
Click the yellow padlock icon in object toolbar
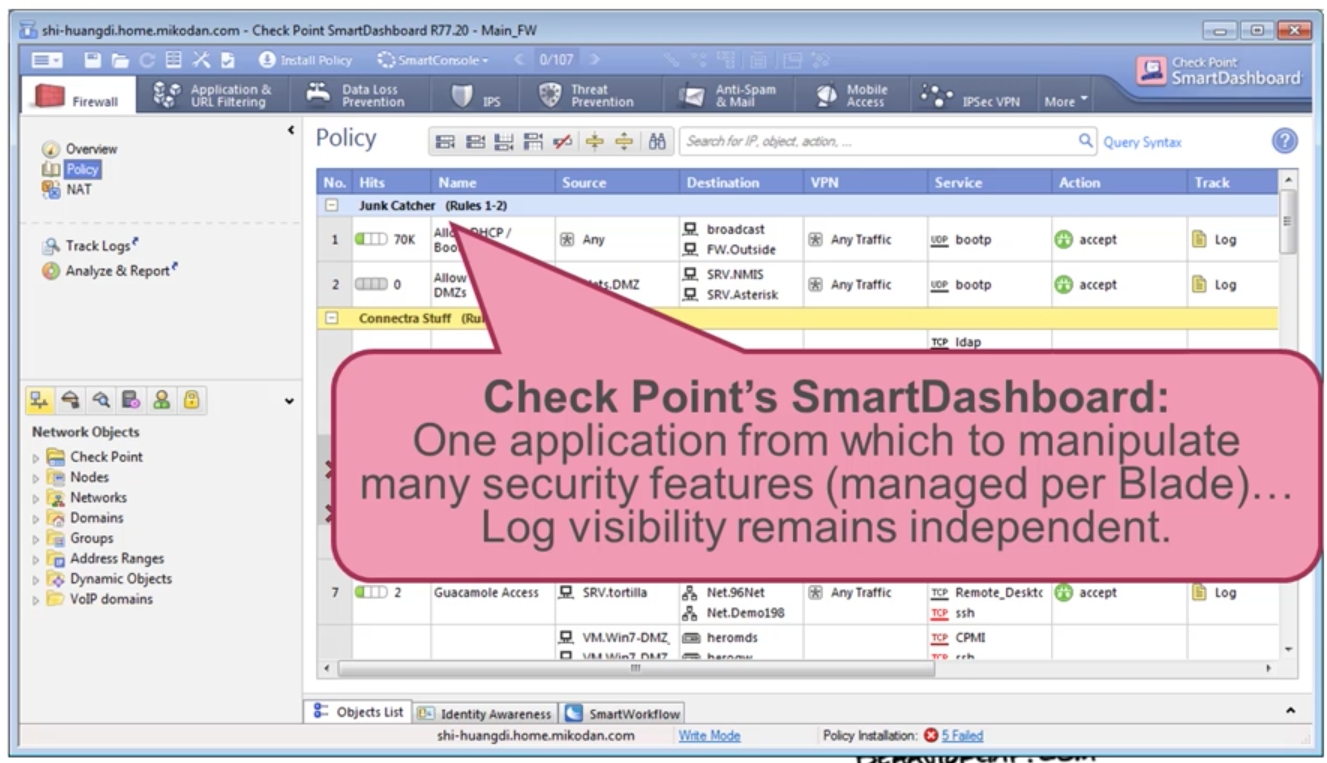(x=189, y=402)
